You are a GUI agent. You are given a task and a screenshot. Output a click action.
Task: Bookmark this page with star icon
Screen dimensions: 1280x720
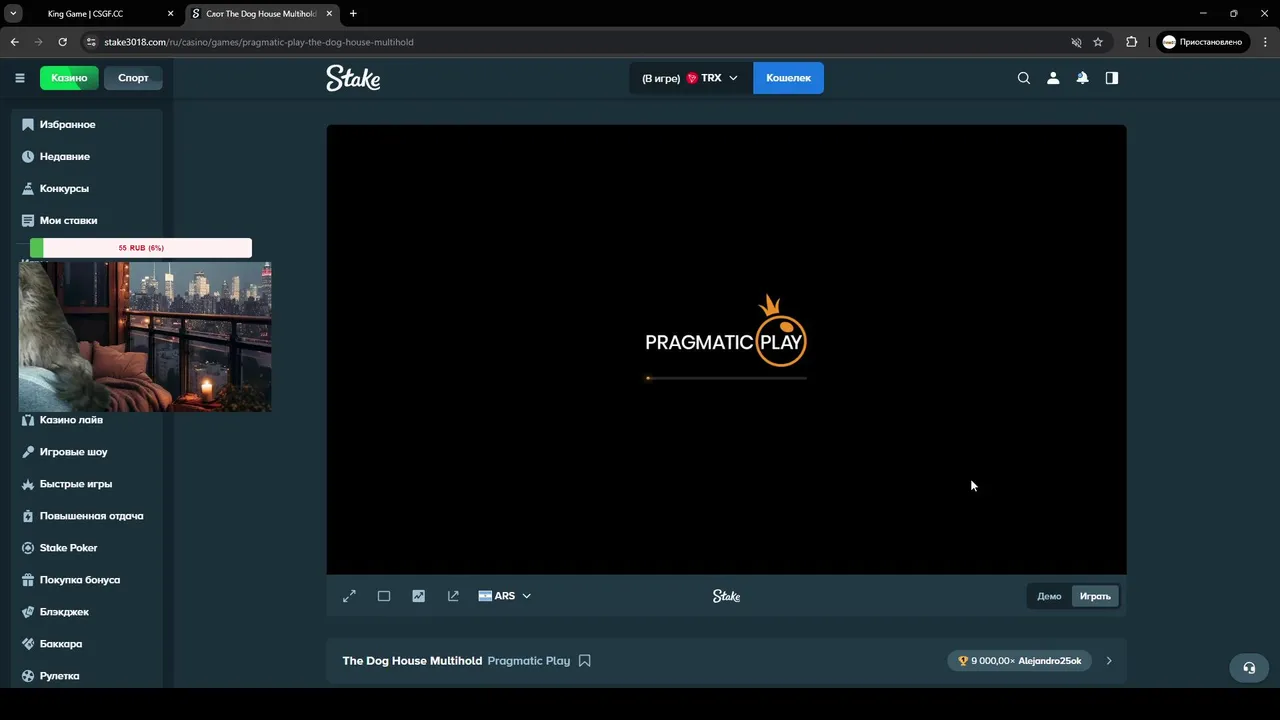1098,42
